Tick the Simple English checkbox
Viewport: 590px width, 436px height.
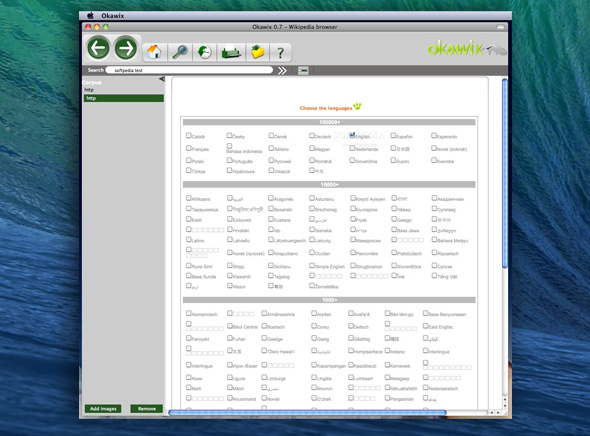312,266
